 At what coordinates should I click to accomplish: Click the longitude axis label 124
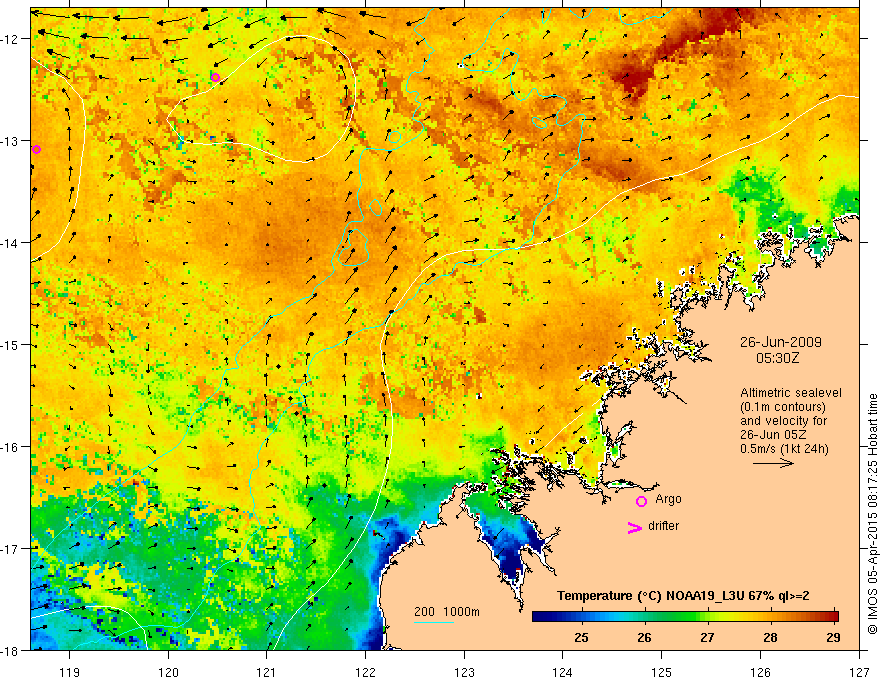pos(563,672)
